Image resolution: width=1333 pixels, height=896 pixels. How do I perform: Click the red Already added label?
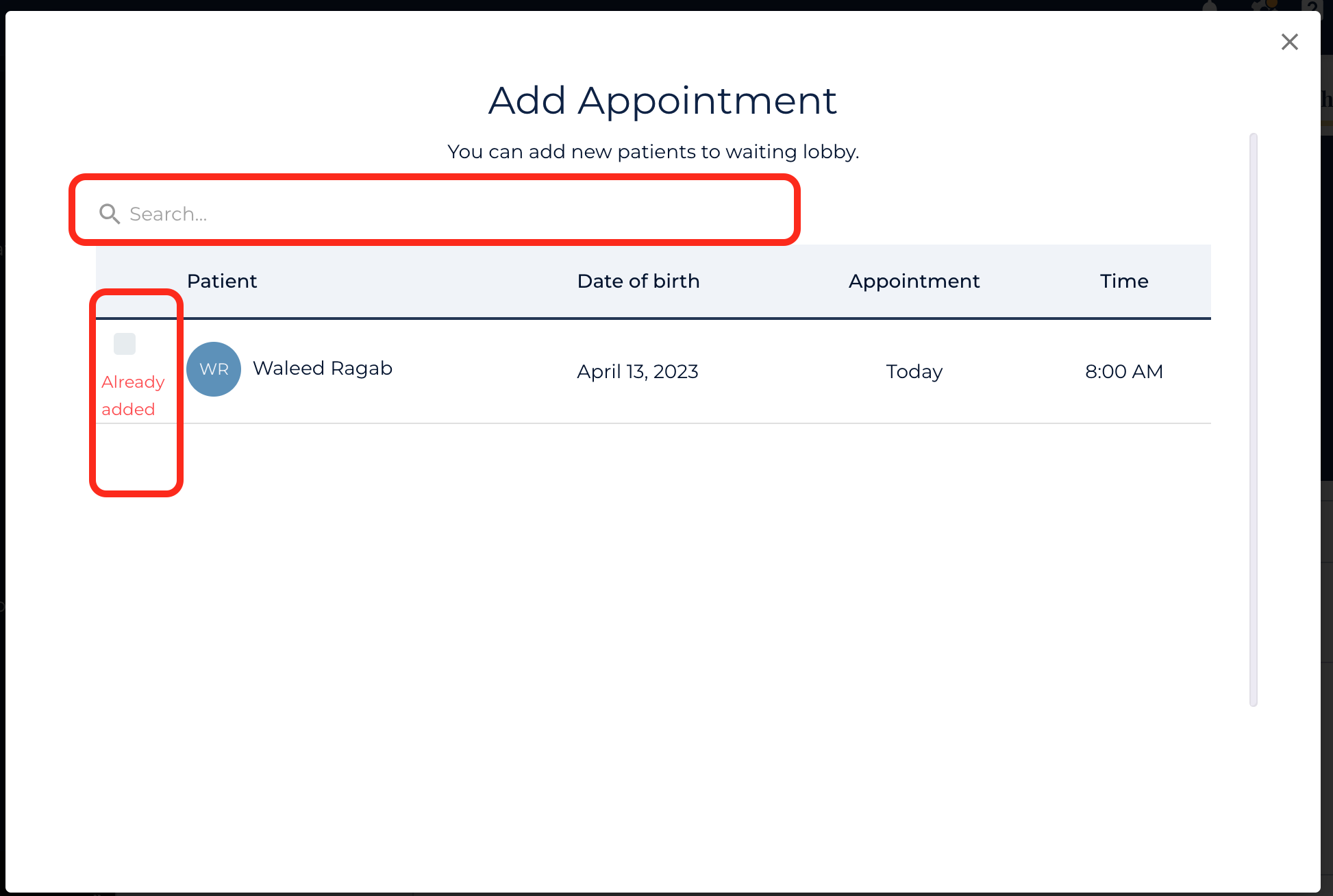[x=133, y=395]
